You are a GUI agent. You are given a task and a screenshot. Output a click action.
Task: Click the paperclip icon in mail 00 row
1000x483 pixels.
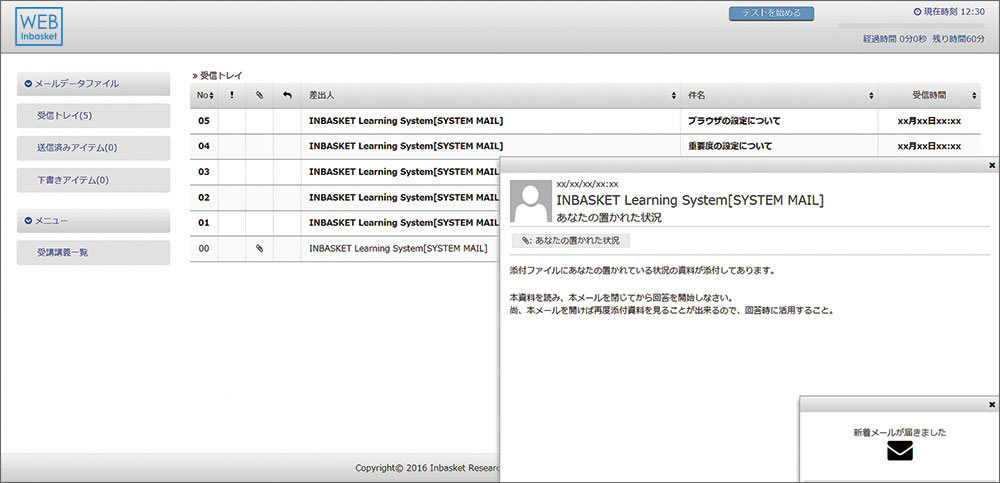click(259, 248)
